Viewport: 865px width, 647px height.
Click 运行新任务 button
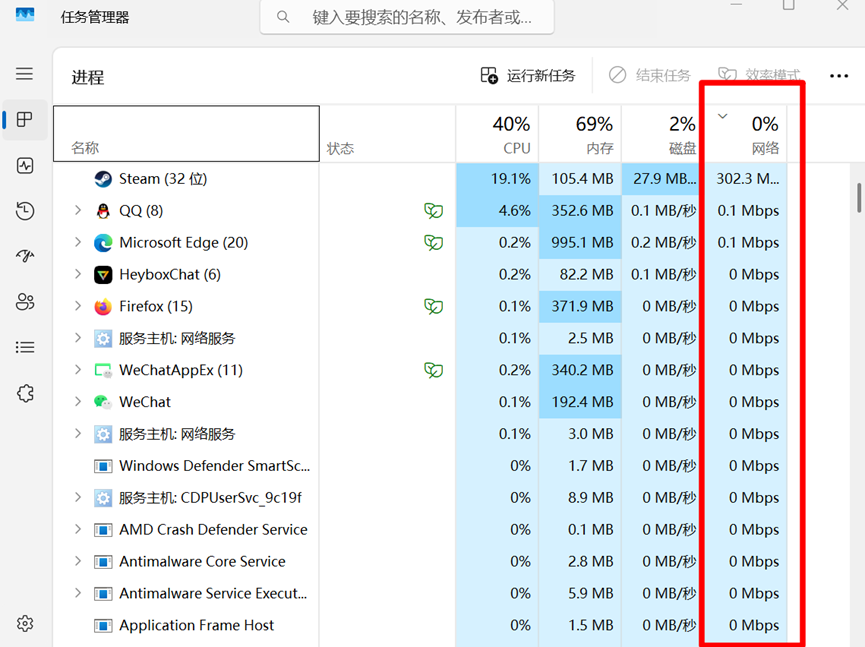click(x=528, y=75)
